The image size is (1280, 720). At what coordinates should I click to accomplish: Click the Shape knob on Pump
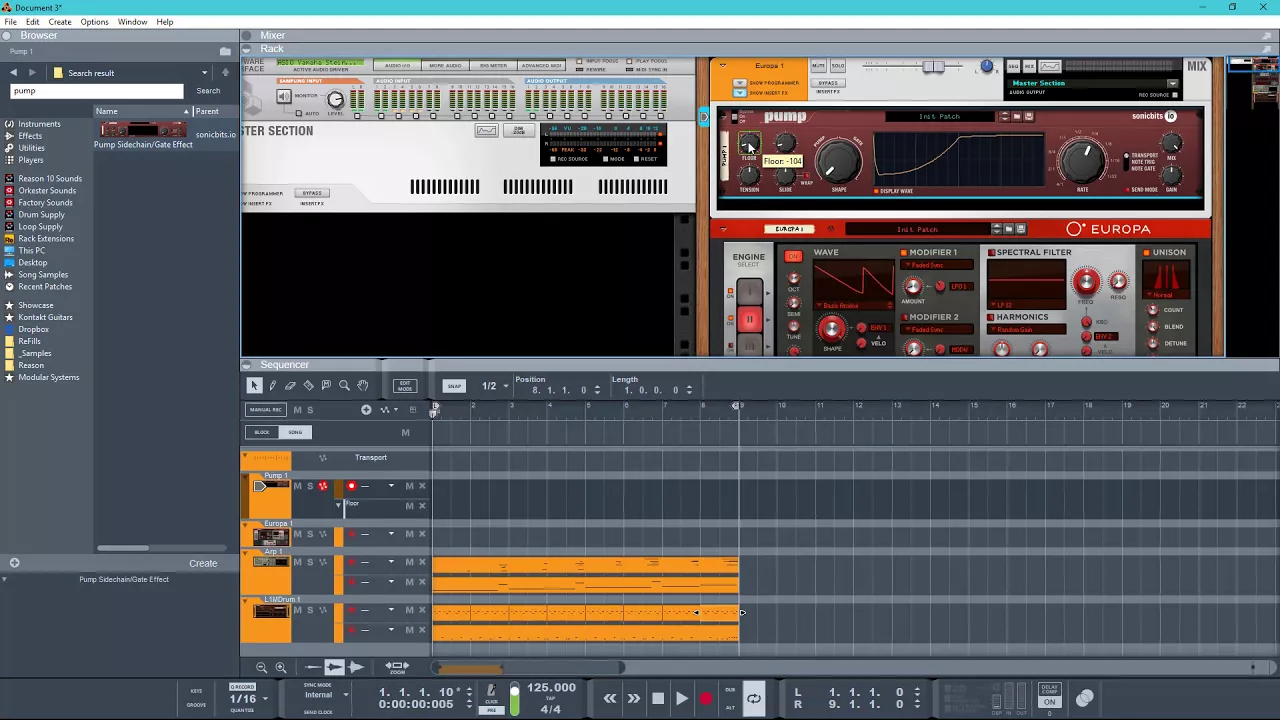pos(839,160)
